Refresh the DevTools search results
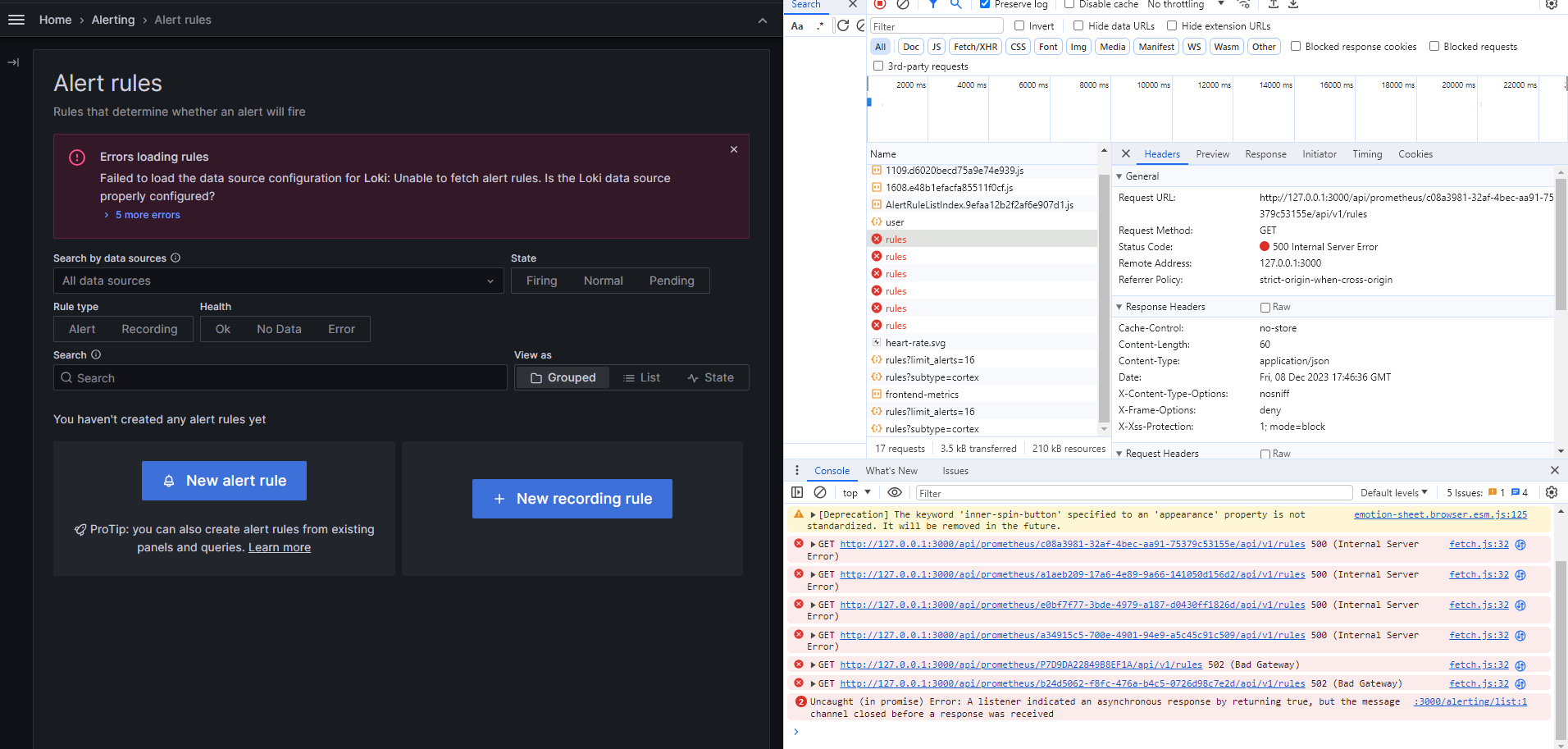1568x749 pixels. [x=843, y=25]
